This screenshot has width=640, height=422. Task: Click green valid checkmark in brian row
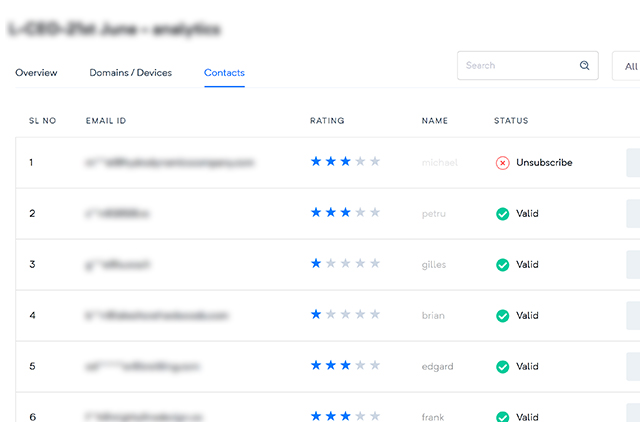(x=502, y=316)
